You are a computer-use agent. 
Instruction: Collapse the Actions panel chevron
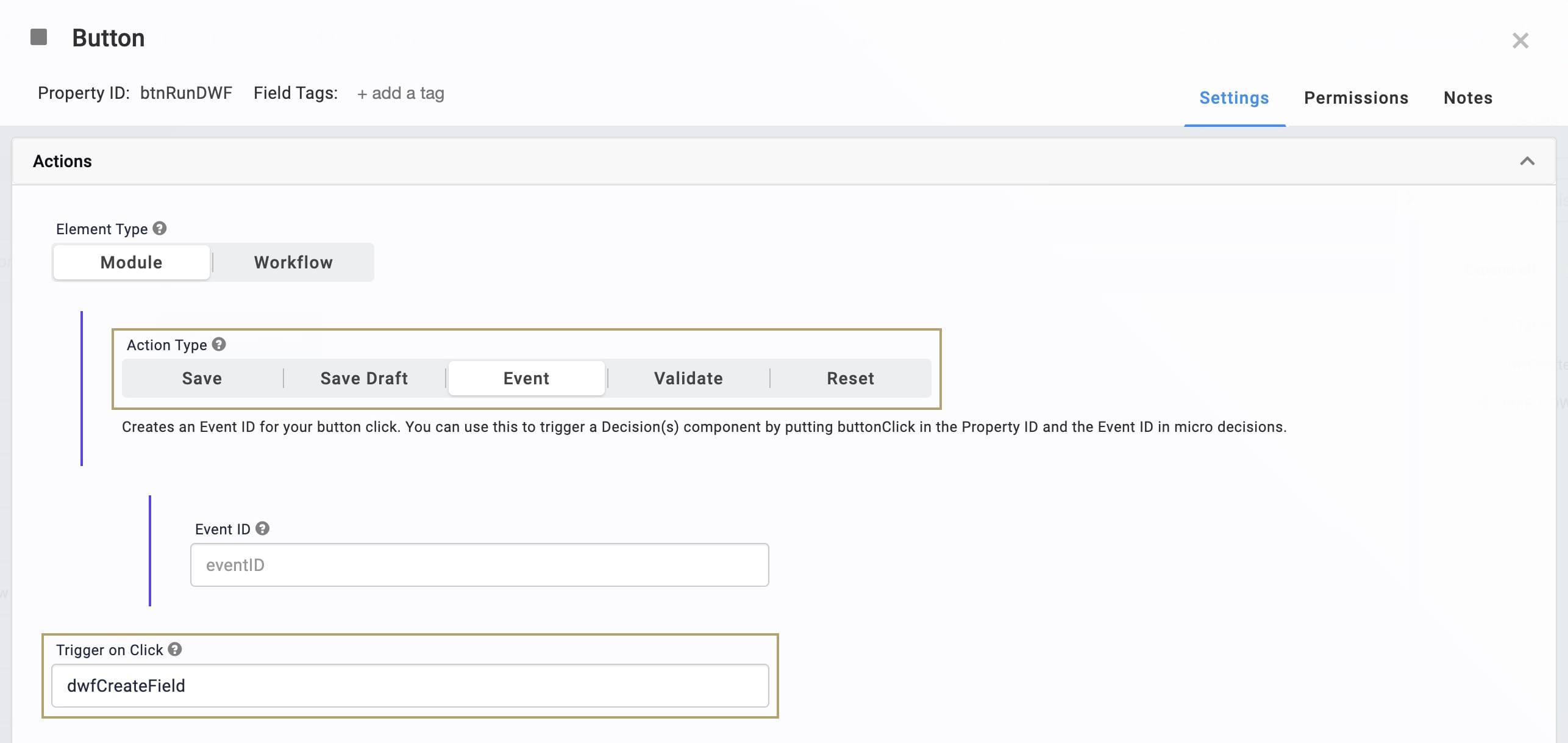1527,161
